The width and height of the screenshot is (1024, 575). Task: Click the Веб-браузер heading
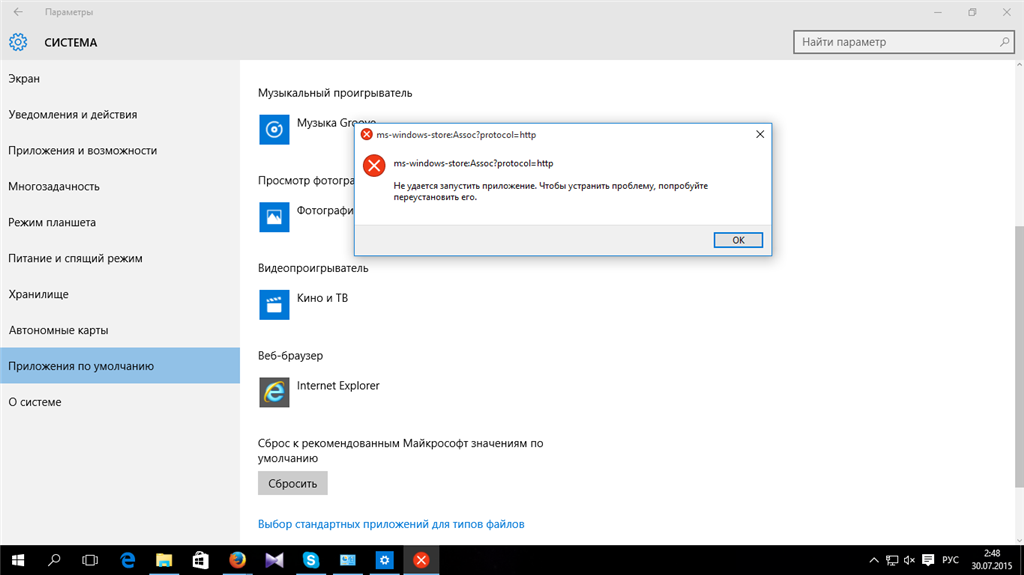291,355
